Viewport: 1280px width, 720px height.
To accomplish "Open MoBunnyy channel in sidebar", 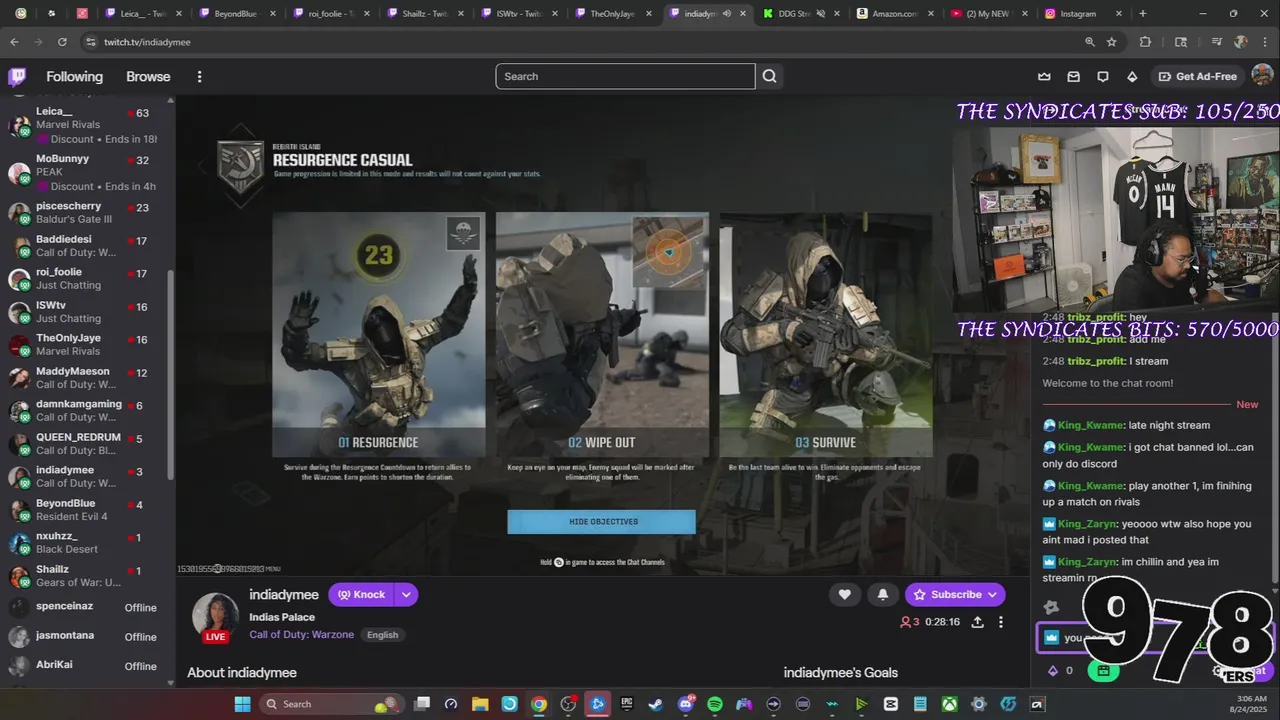I will [x=88, y=172].
